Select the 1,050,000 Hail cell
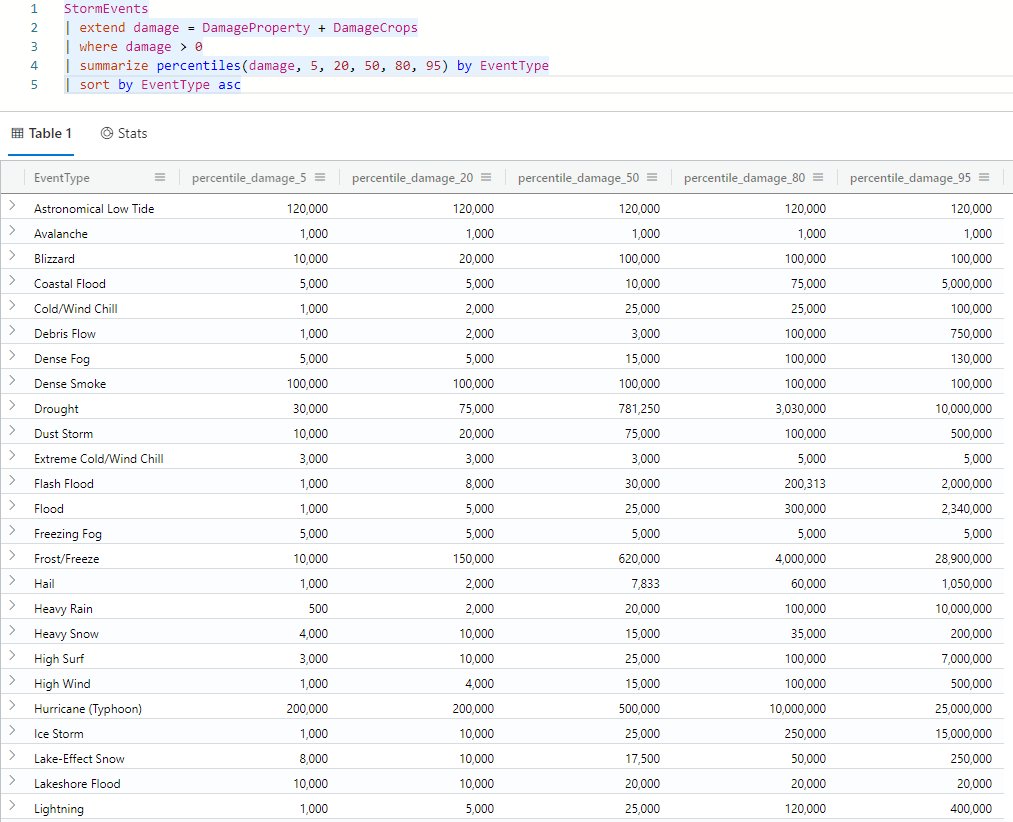 (966, 584)
